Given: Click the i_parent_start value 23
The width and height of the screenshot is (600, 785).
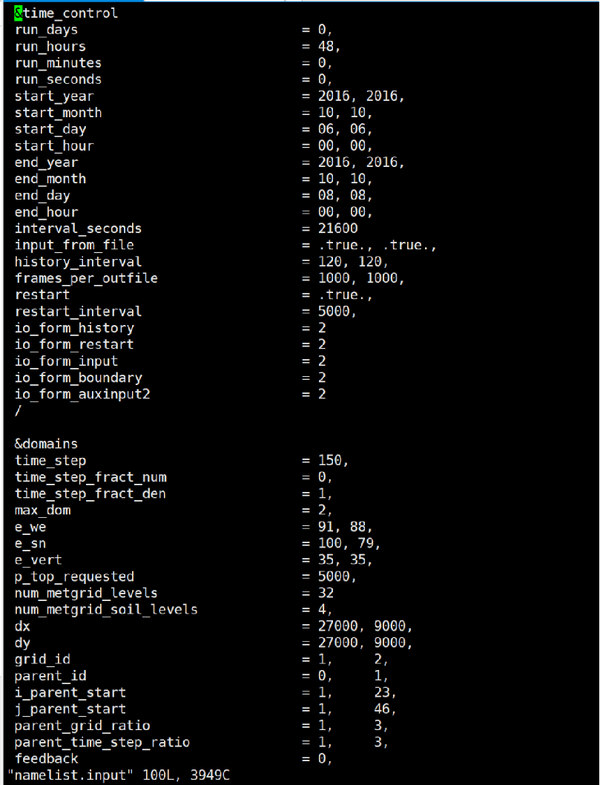Looking at the screenshot, I should 382,692.
